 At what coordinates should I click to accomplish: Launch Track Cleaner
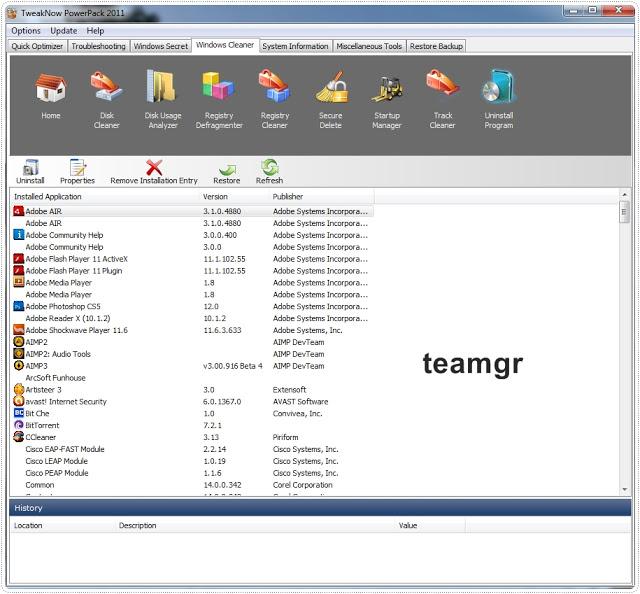point(442,100)
